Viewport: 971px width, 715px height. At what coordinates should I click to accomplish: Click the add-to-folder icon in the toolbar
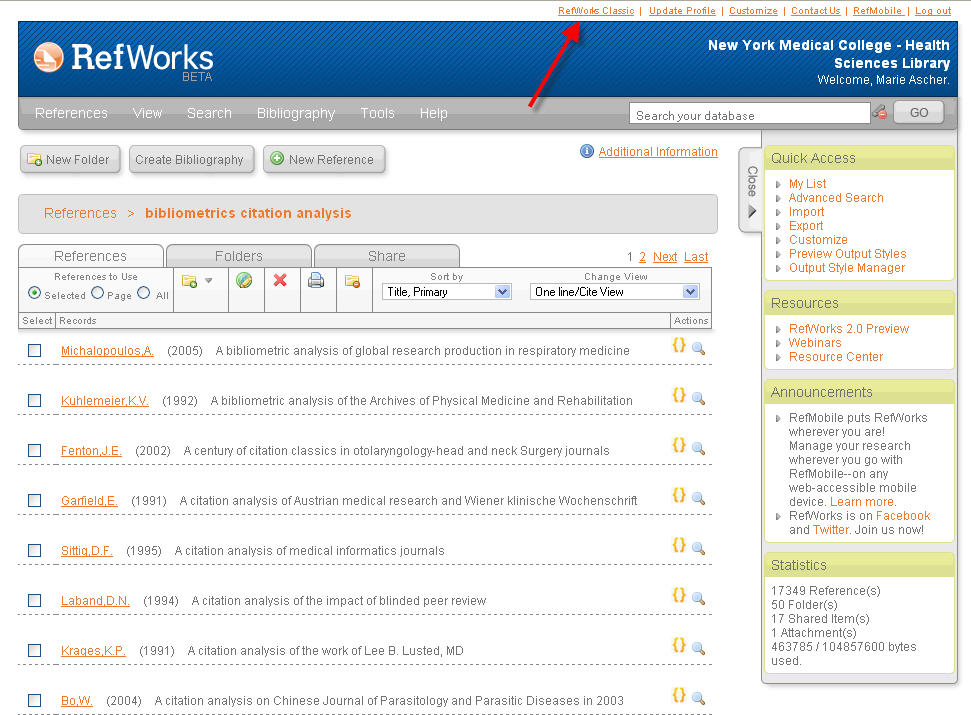click(189, 282)
